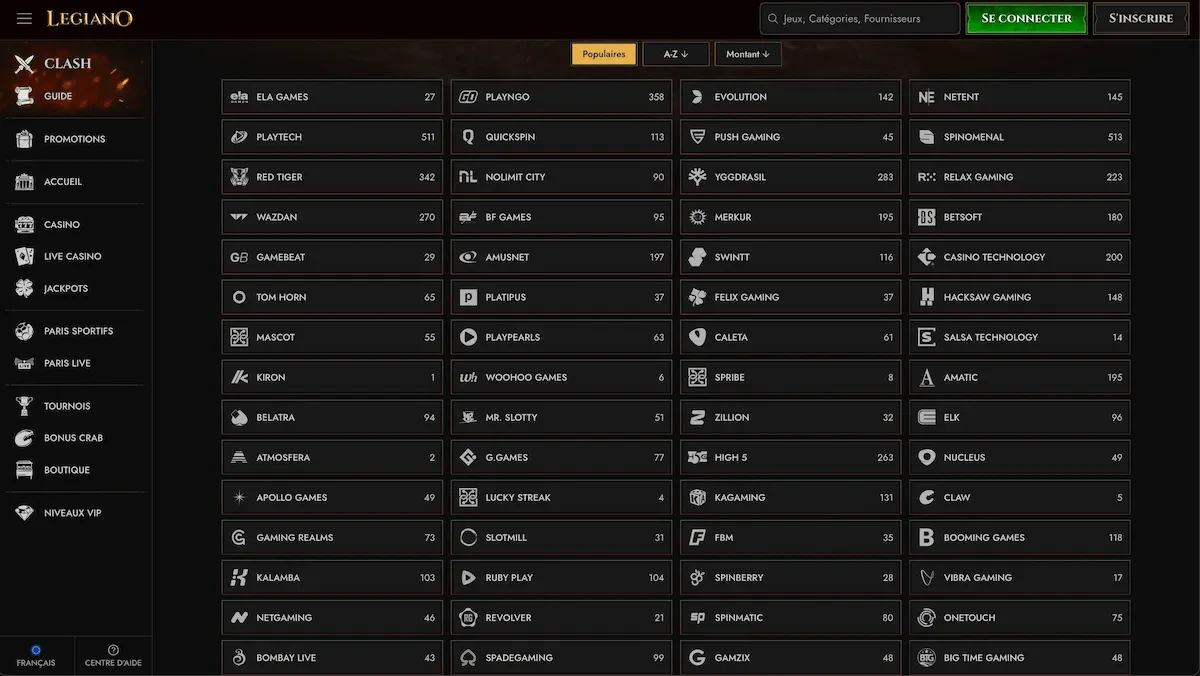
Task: Click the Legiano logo
Action: coord(90,19)
